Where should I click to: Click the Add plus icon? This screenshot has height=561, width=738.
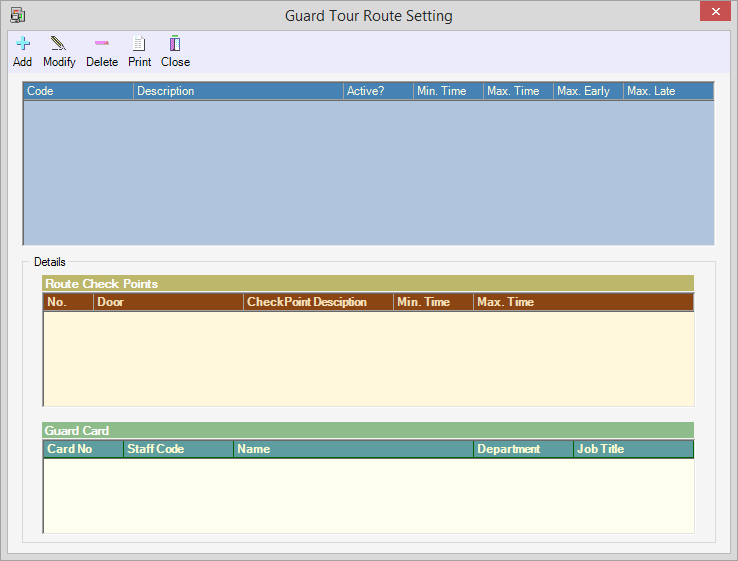[x=23, y=44]
